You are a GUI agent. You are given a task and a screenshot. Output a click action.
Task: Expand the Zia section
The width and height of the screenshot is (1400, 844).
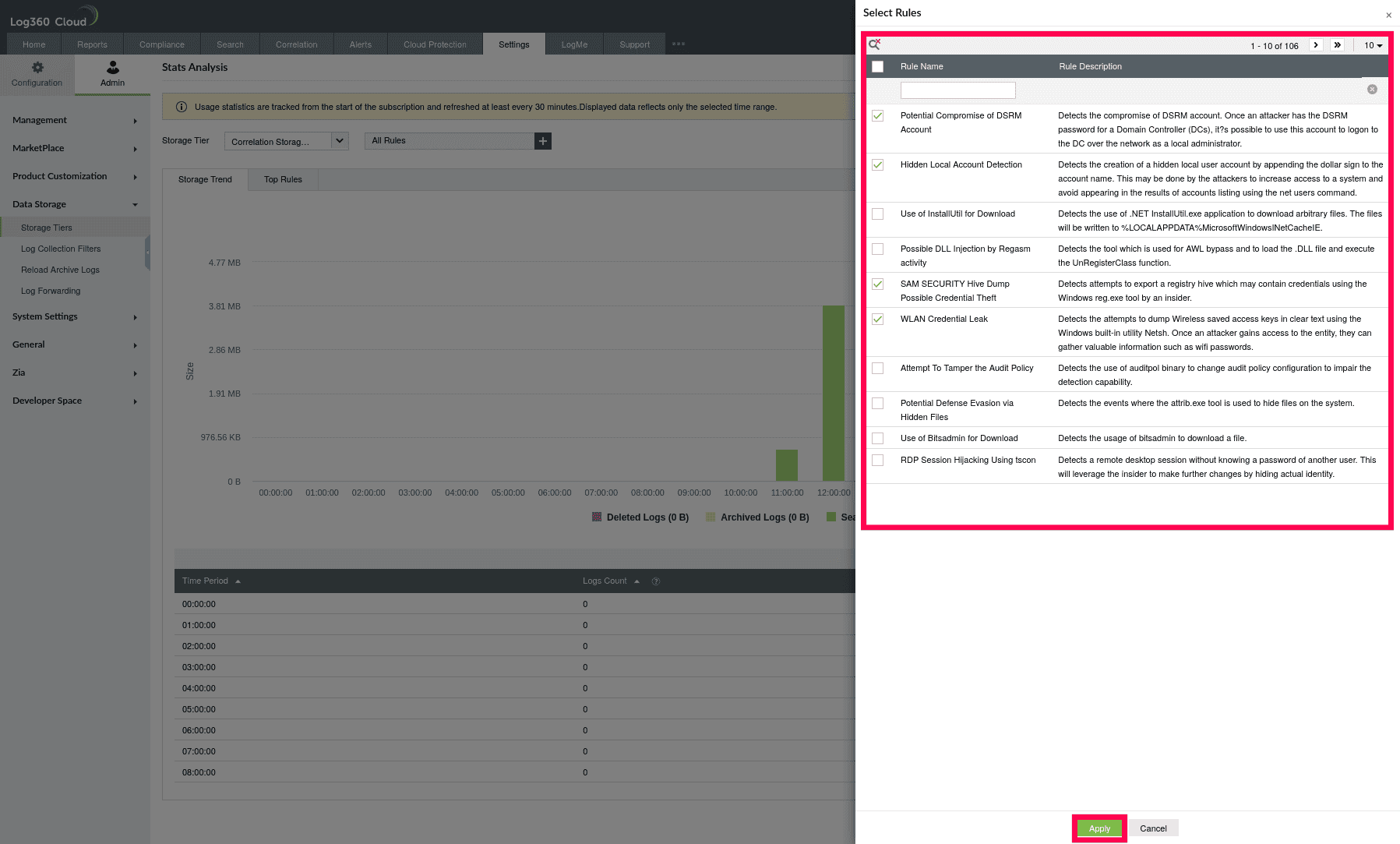tap(75, 373)
